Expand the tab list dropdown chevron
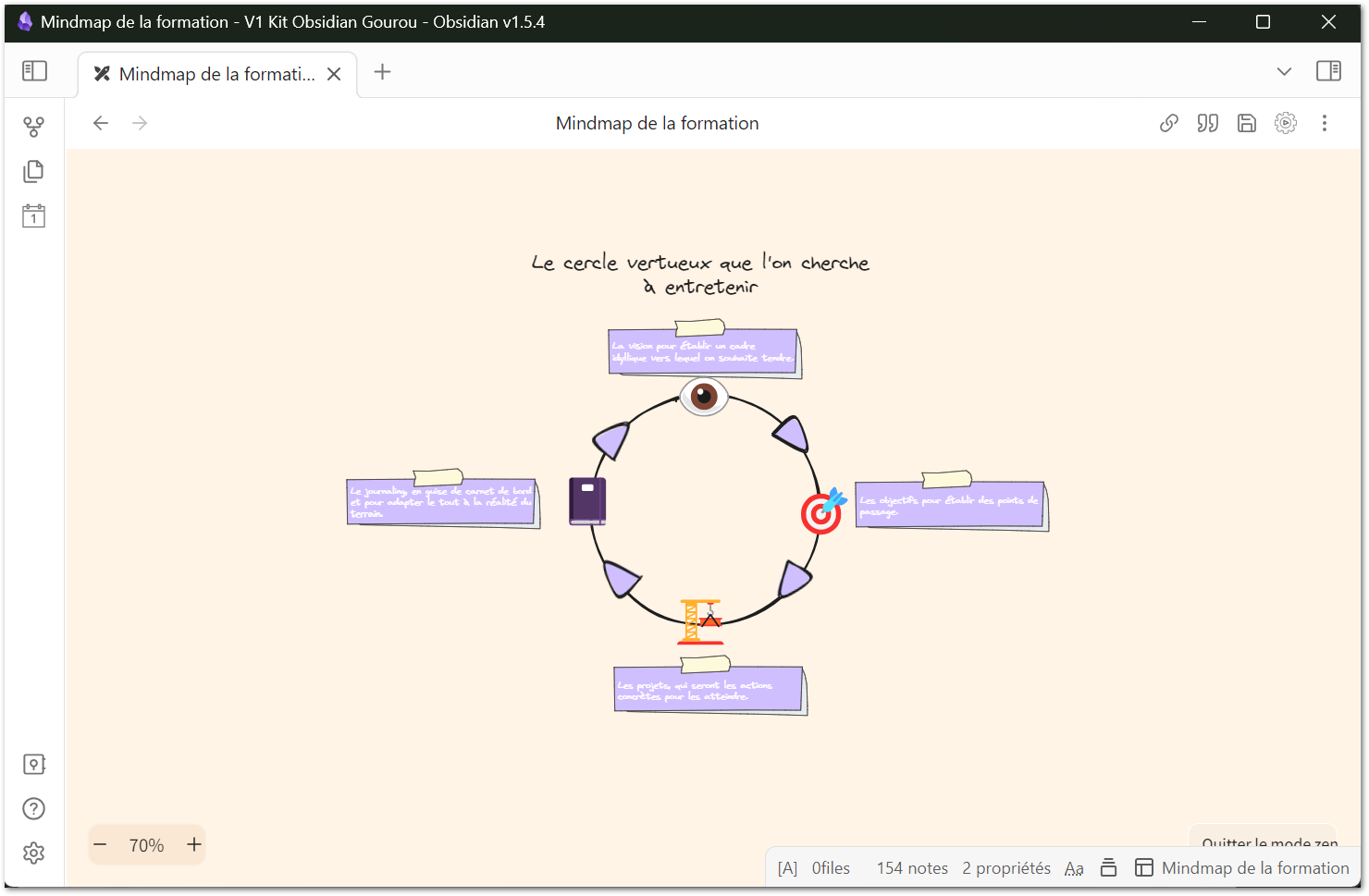 1284,72
